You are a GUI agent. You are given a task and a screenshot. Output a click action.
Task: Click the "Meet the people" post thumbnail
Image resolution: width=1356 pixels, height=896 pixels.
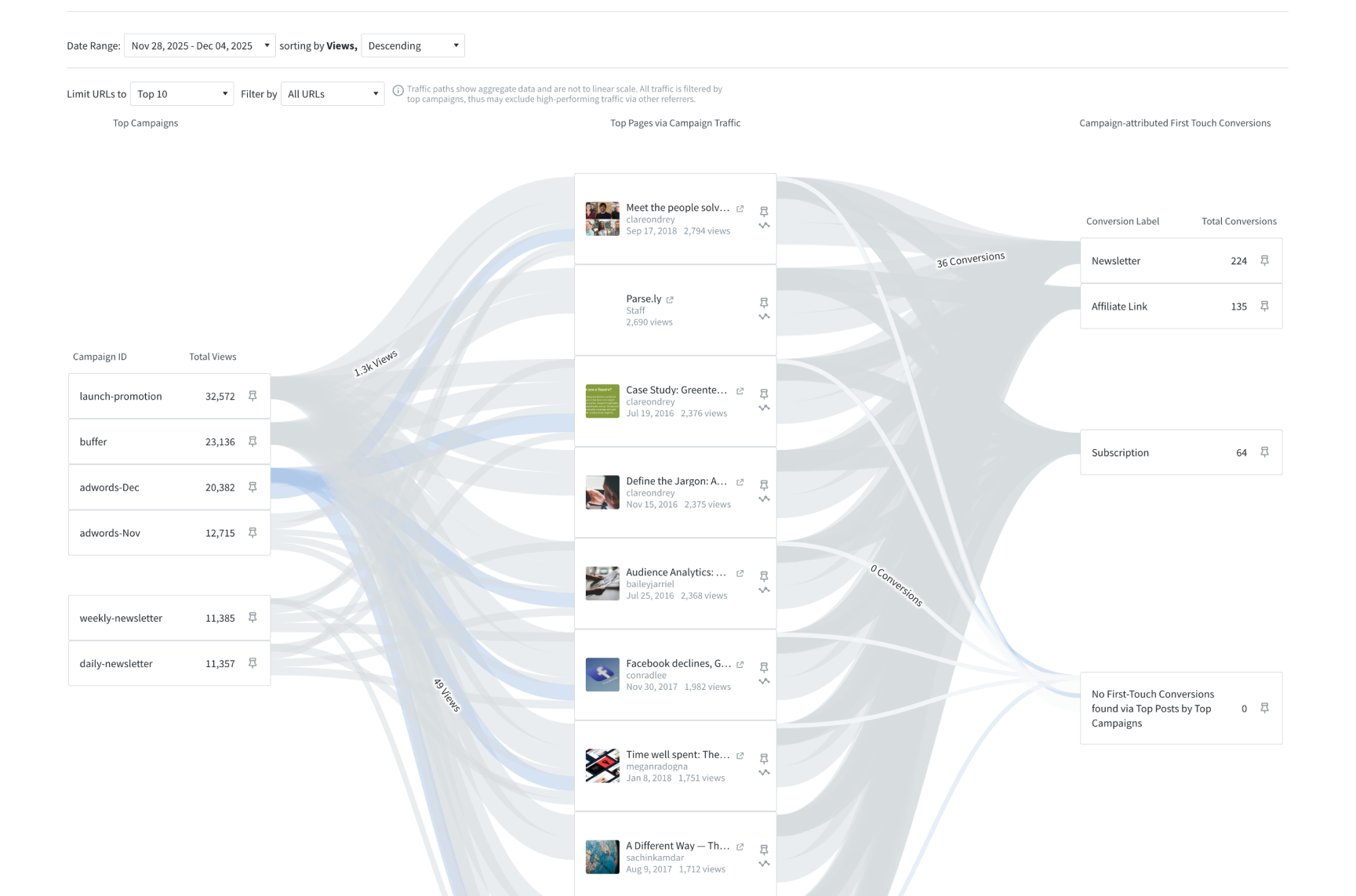602,219
